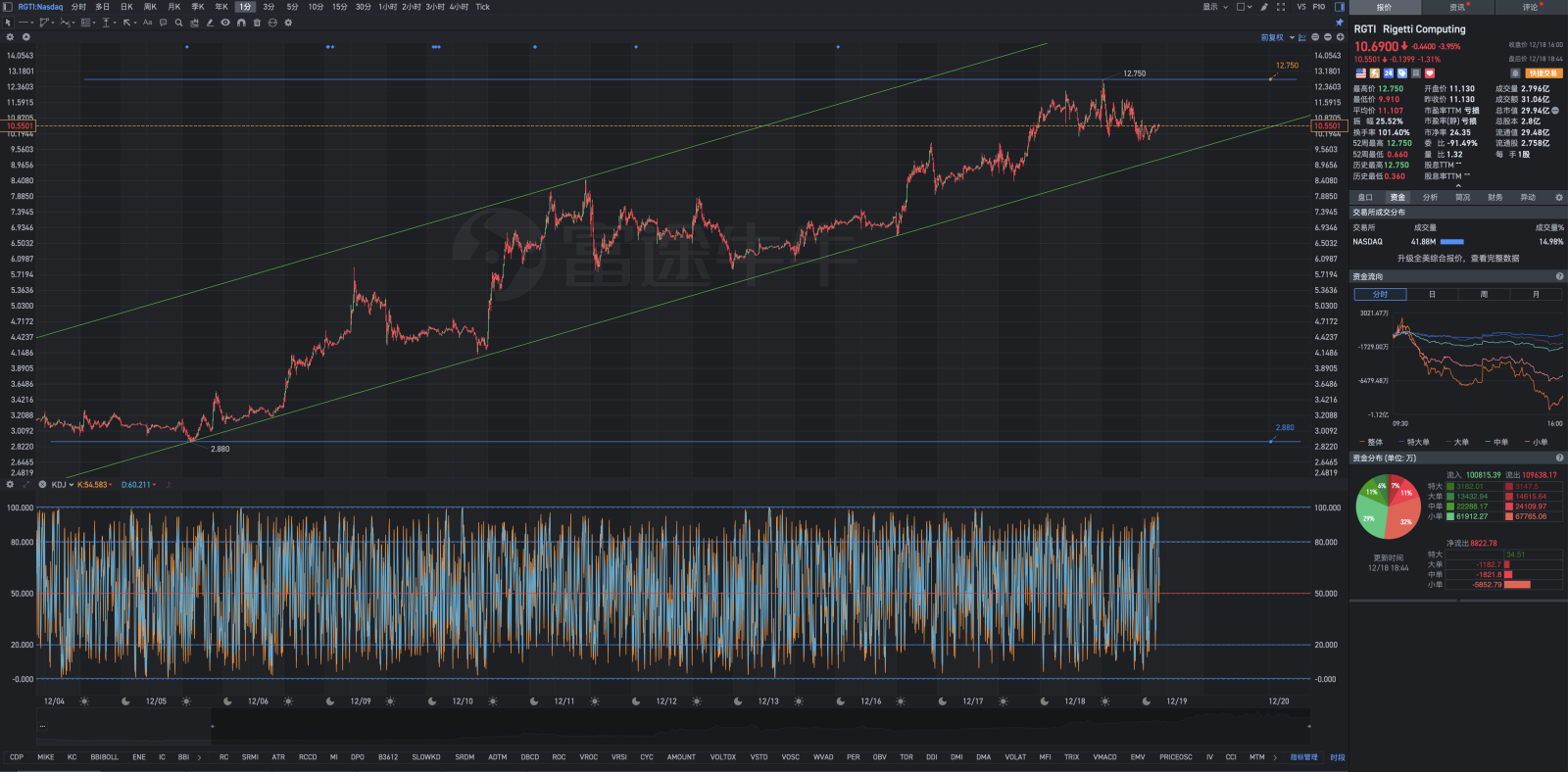This screenshot has width=1568, height=772.
Task: Zoom in chart with plus icon
Action: 1340,37
